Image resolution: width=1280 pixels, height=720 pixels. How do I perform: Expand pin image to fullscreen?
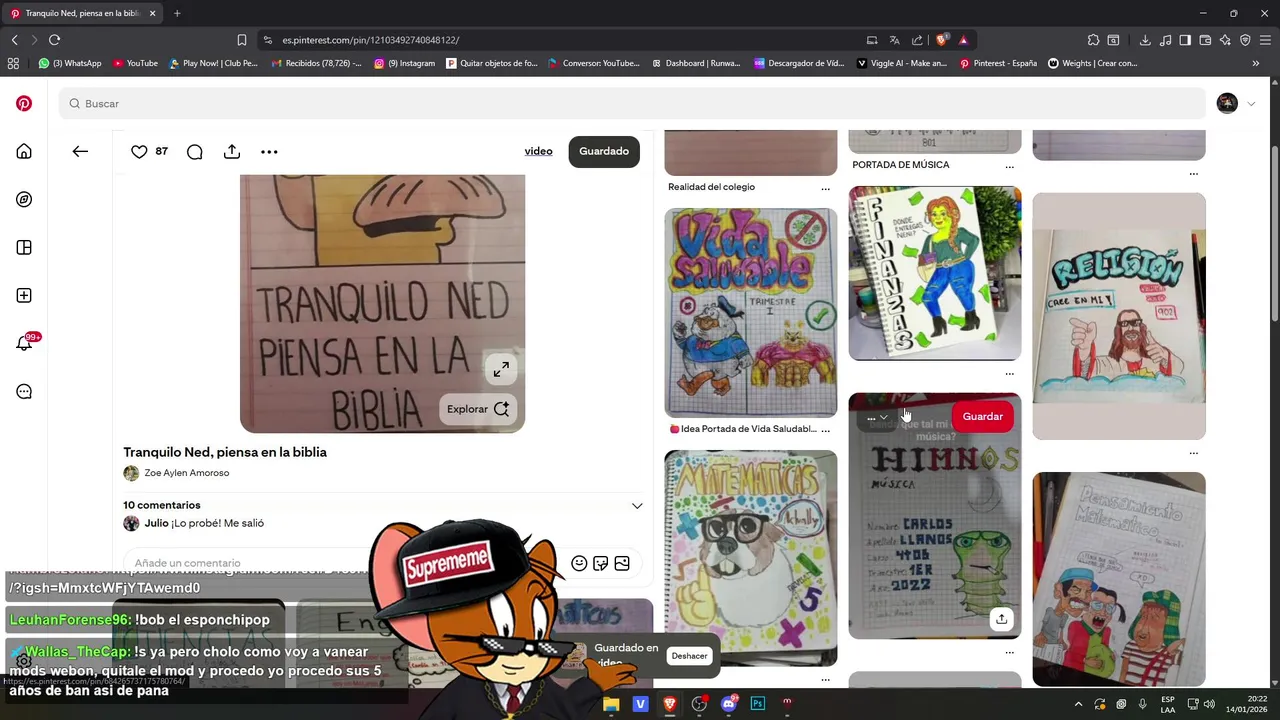pos(501,369)
